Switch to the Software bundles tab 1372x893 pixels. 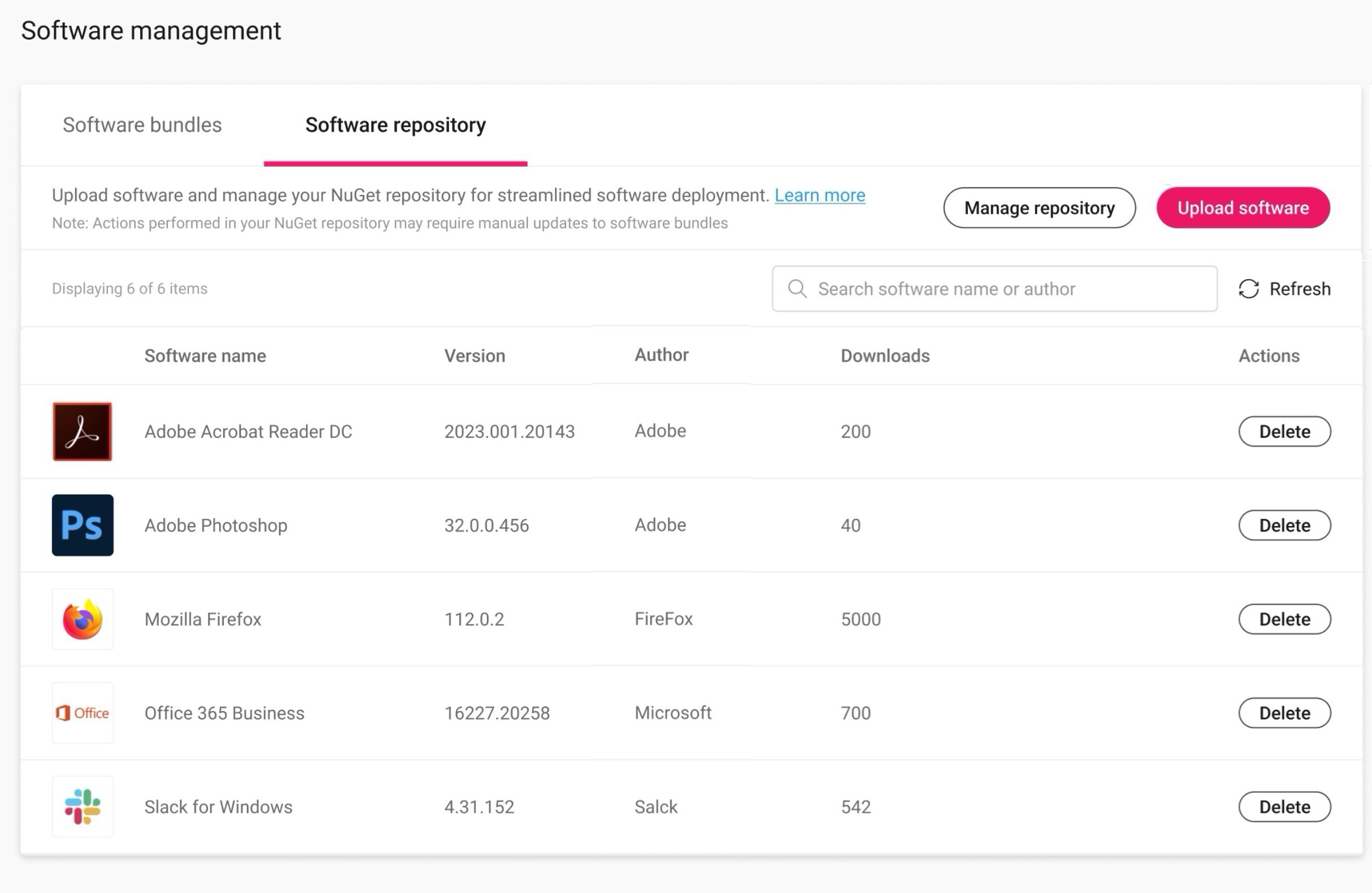pos(142,124)
